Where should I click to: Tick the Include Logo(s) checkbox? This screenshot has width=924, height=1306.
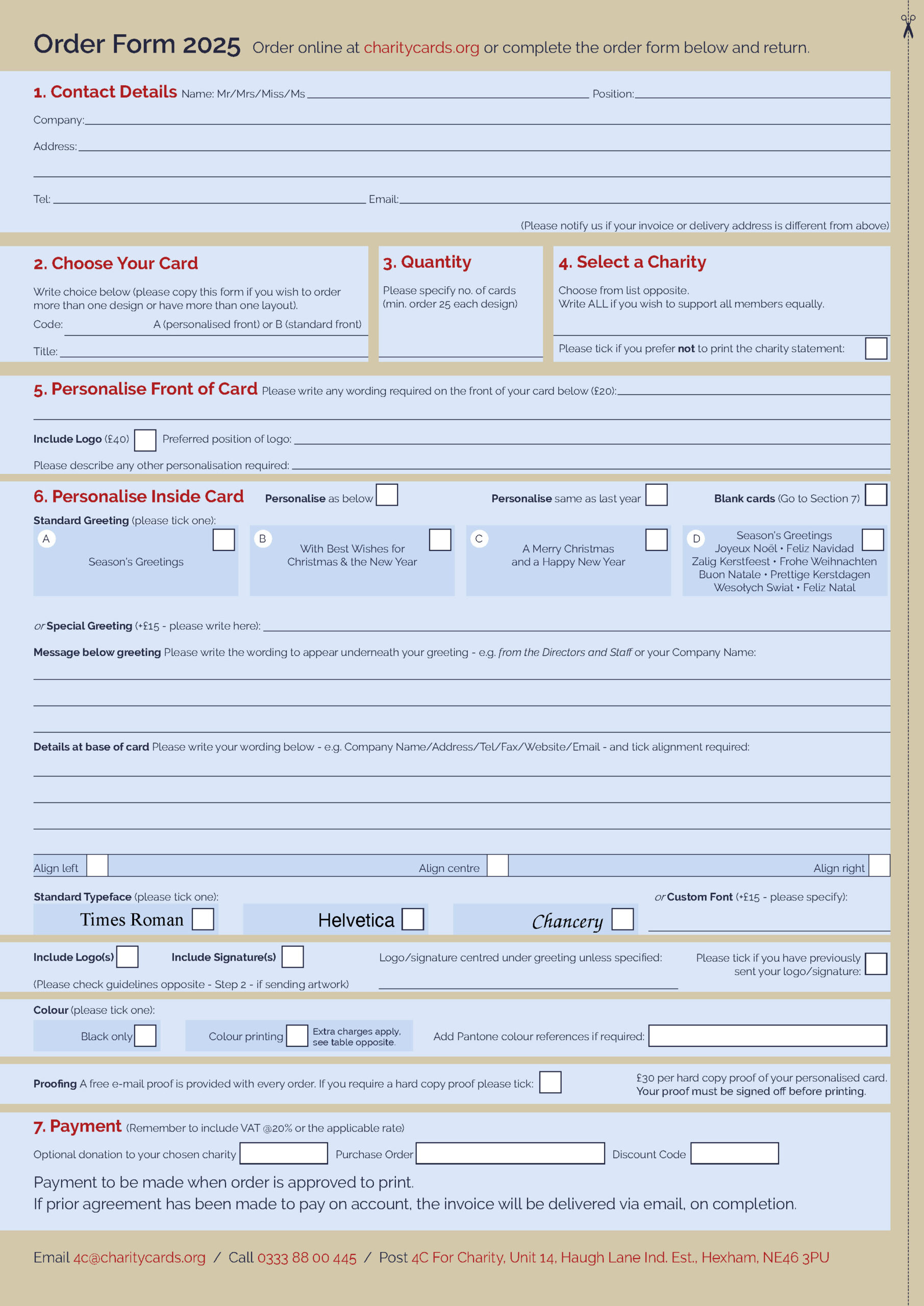(128, 956)
